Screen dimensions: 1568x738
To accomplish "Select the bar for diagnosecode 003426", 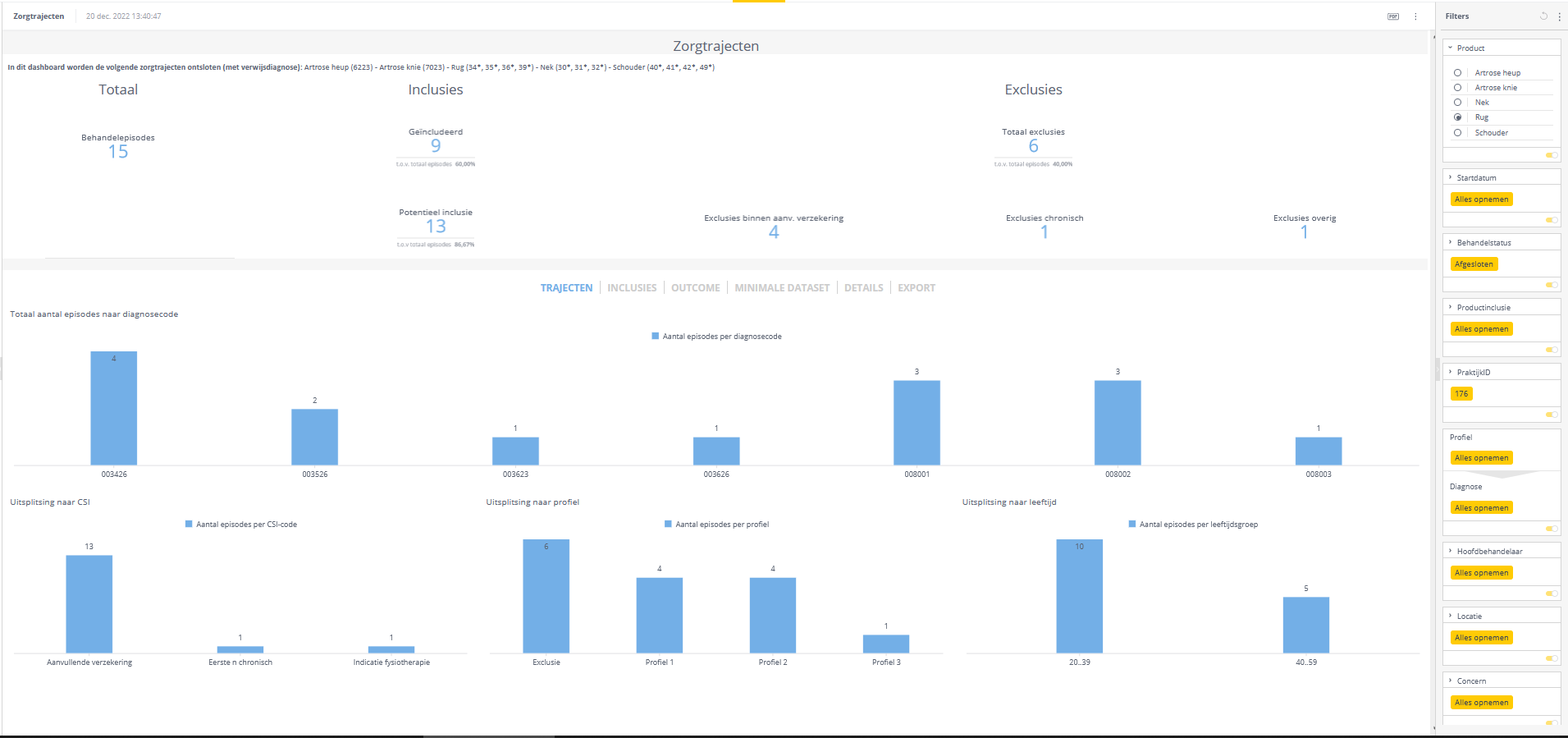I will coord(114,408).
